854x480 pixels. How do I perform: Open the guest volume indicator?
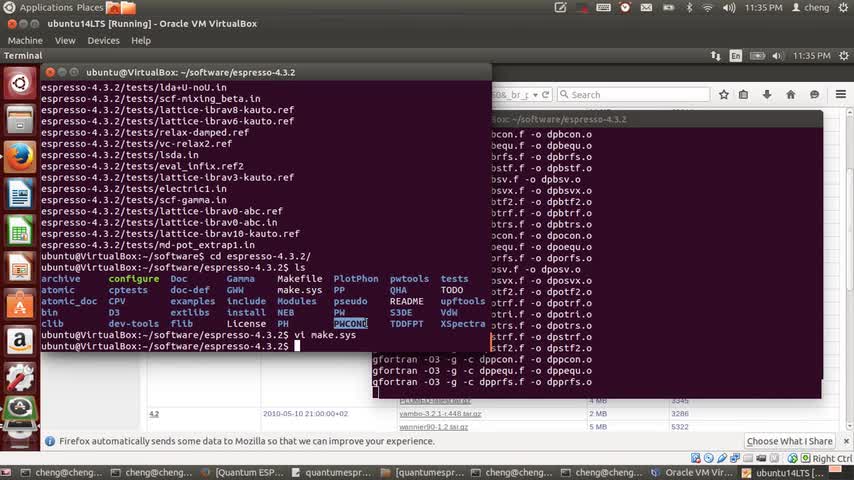(777, 56)
